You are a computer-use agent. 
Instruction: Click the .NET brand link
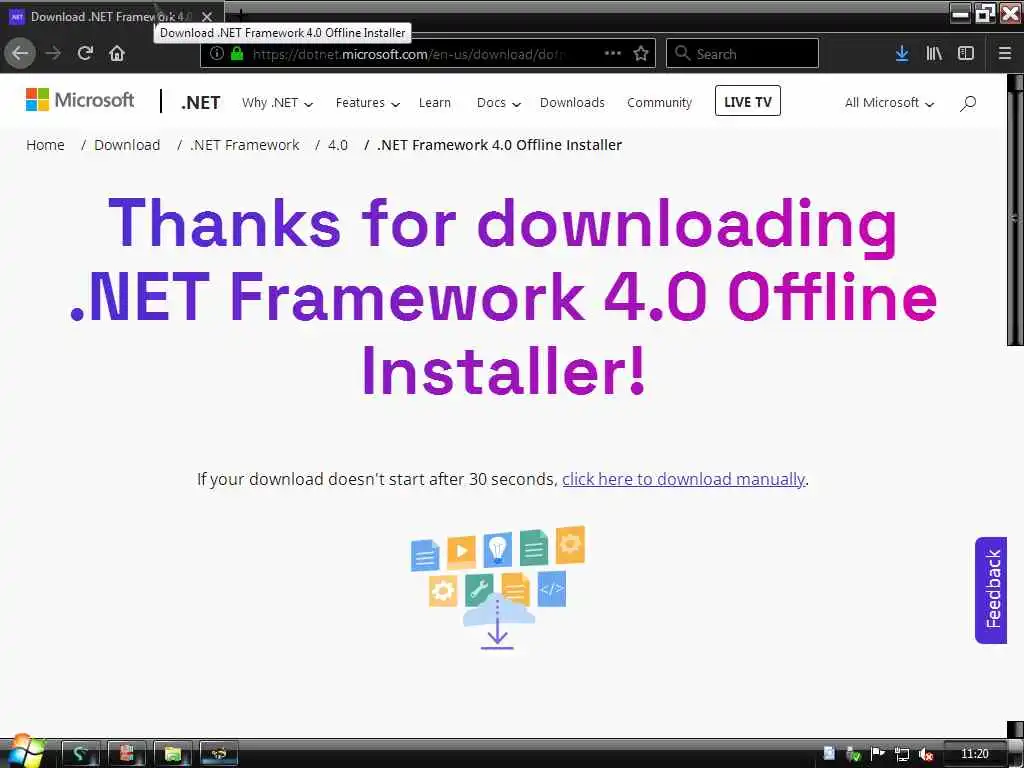click(x=200, y=103)
